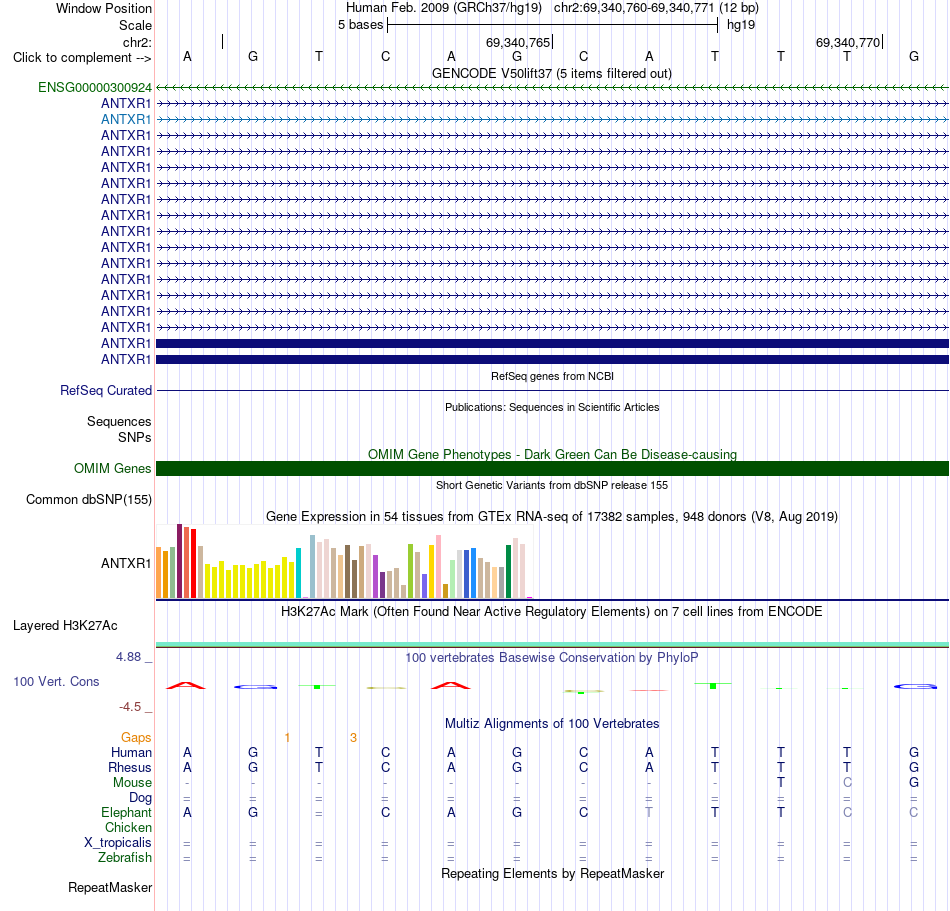This screenshot has width=950, height=911.
Task: Click the orange Gaps label
Action: [x=136, y=737]
